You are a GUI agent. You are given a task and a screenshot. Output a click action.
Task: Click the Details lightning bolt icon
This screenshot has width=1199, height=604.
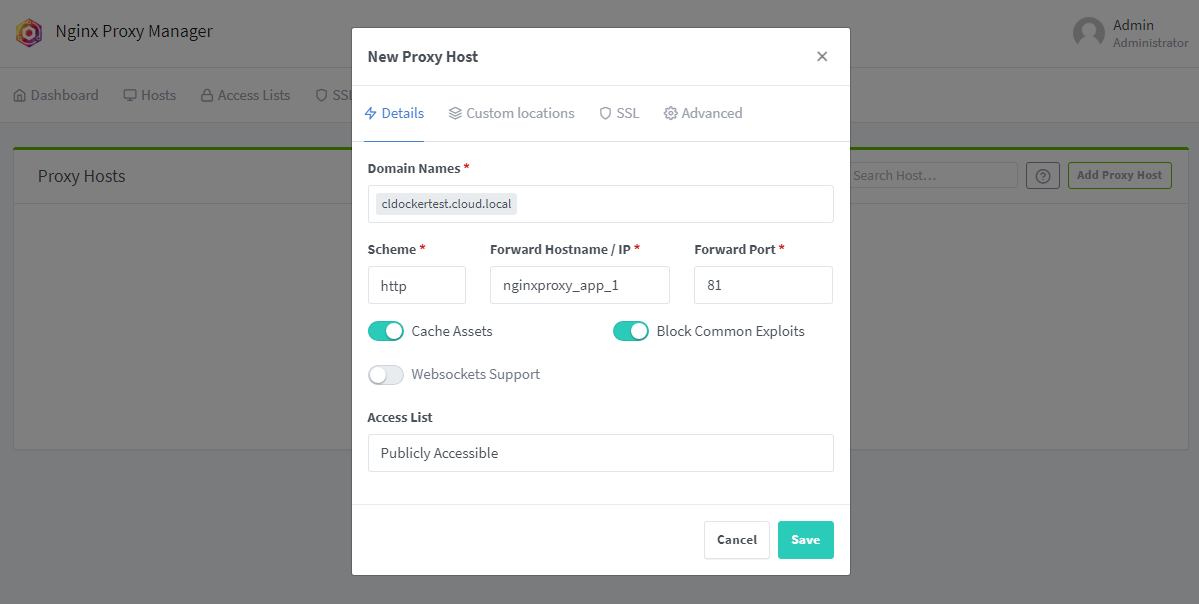click(369, 112)
